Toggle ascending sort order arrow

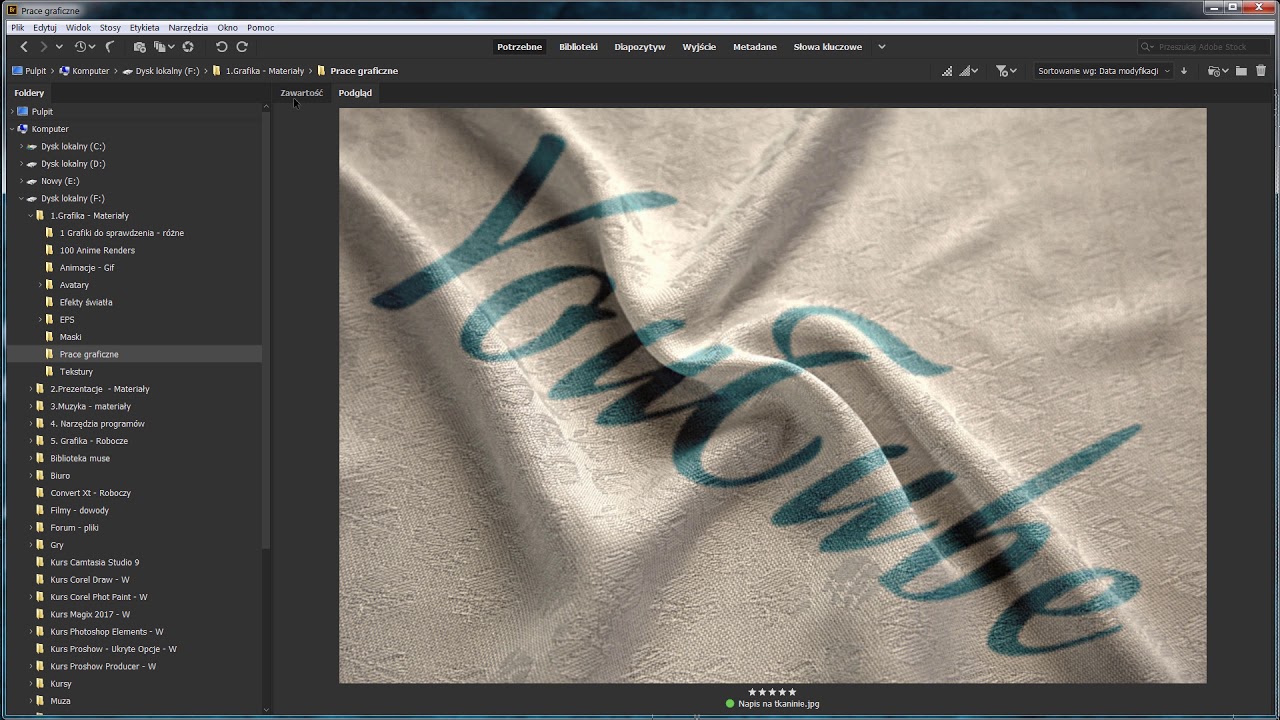click(x=1184, y=71)
